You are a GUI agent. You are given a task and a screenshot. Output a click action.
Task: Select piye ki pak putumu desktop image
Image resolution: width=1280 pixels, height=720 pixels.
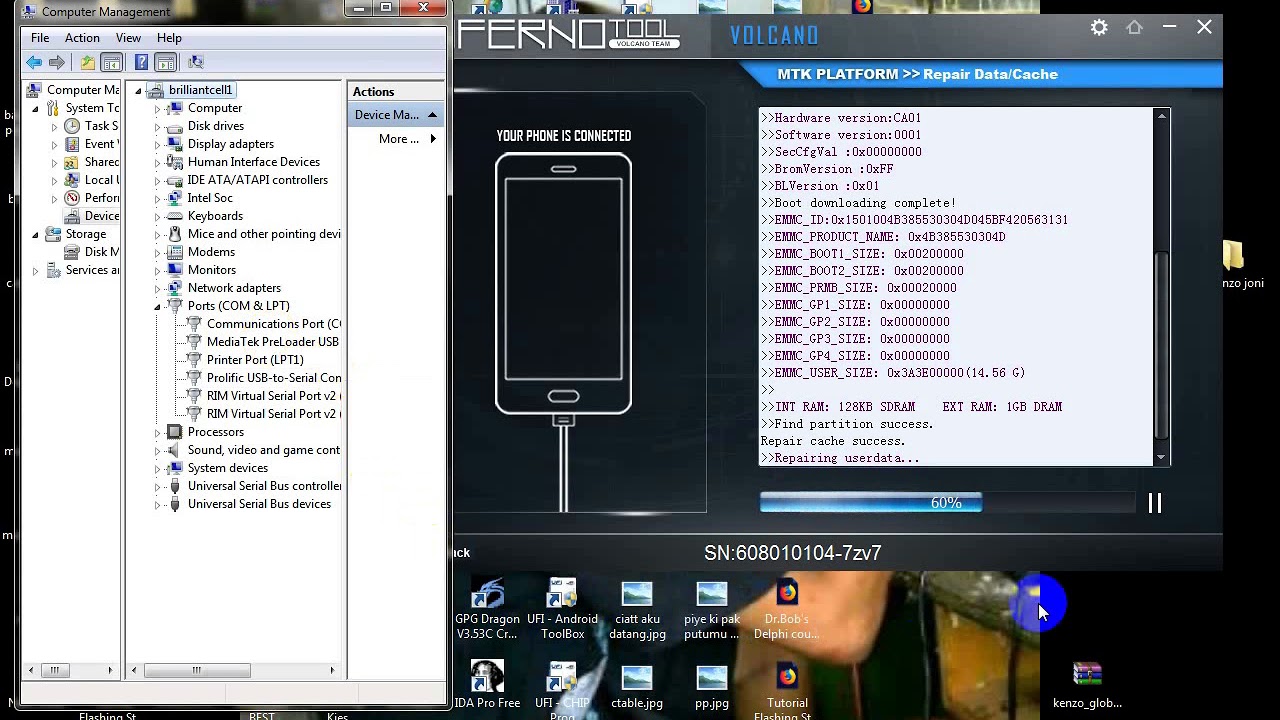(x=712, y=610)
